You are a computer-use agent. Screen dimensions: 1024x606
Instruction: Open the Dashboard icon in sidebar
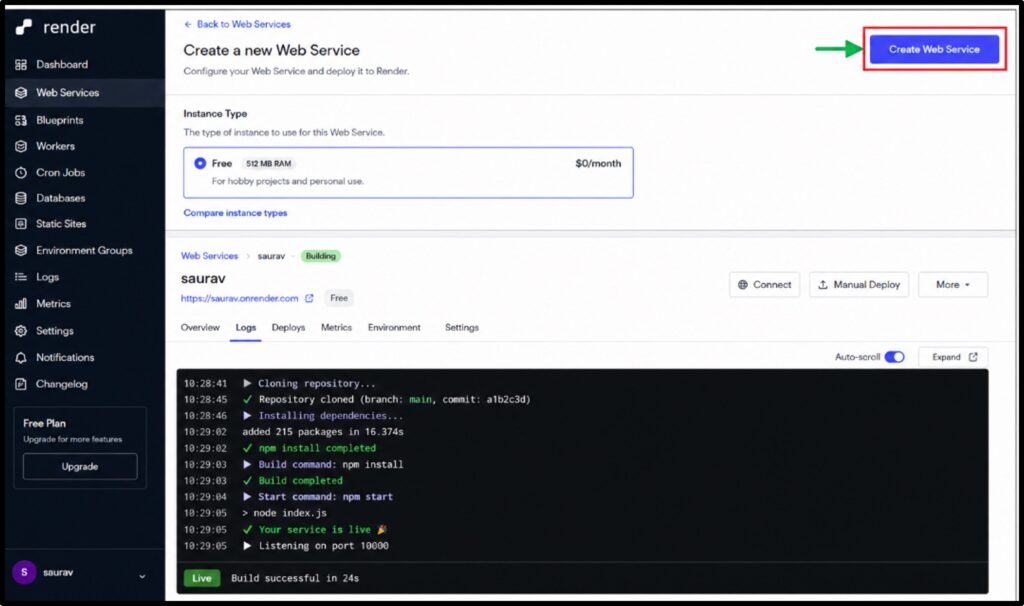coord(21,65)
